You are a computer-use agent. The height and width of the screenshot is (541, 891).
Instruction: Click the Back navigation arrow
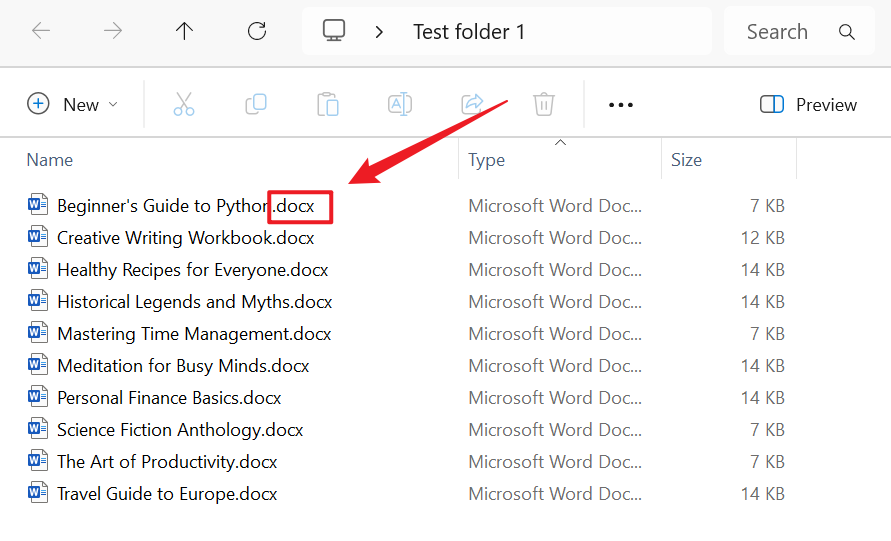click(41, 31)
